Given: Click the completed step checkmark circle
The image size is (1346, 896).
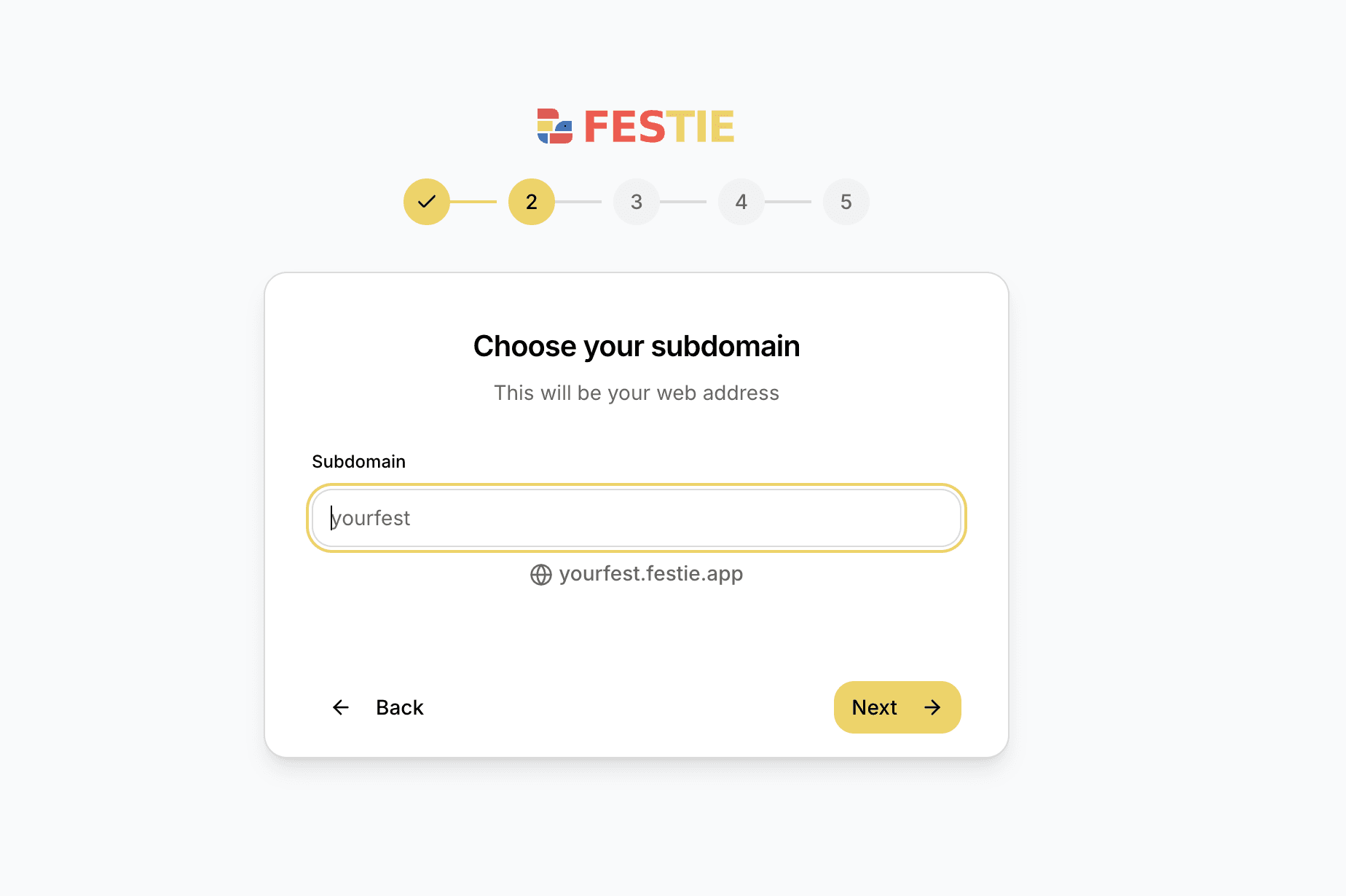Looking at the screenshot, I should 426,202.
